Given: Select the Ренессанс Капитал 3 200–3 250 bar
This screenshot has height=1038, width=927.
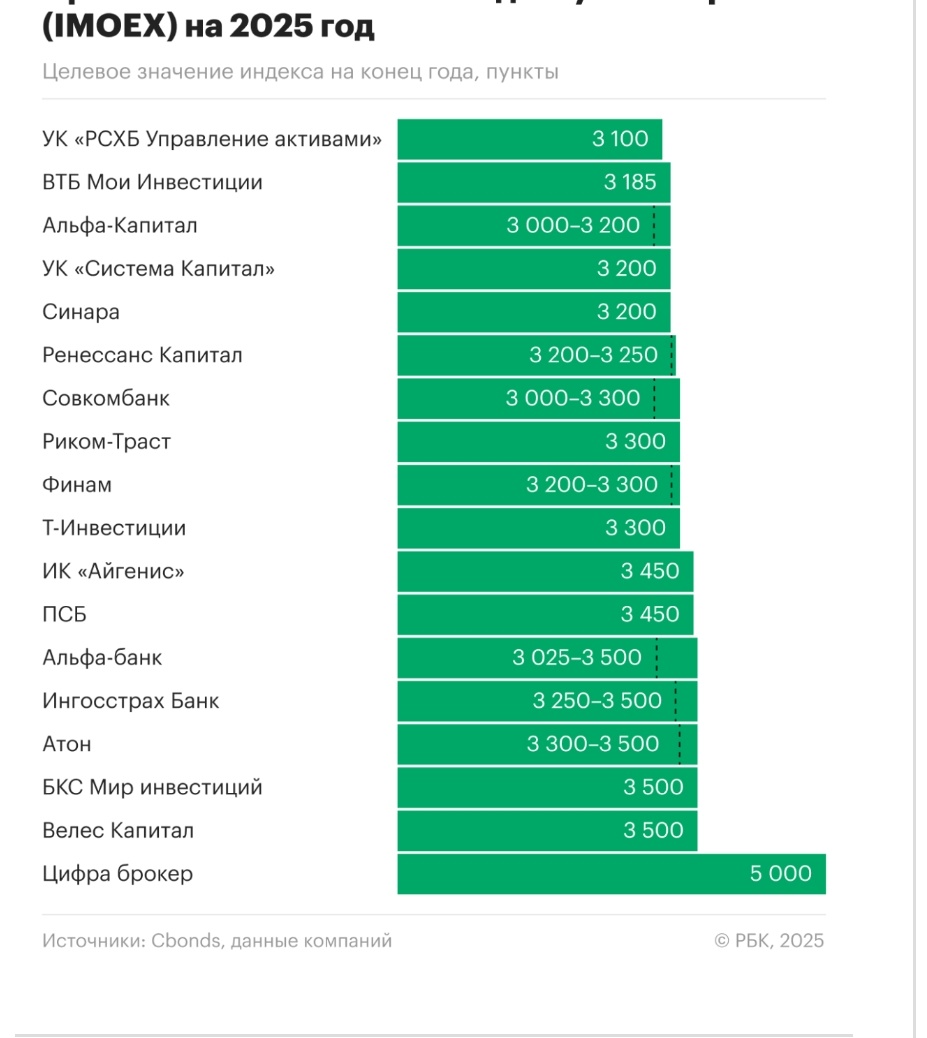Looking at the screenshot, I should coord(536,355).
